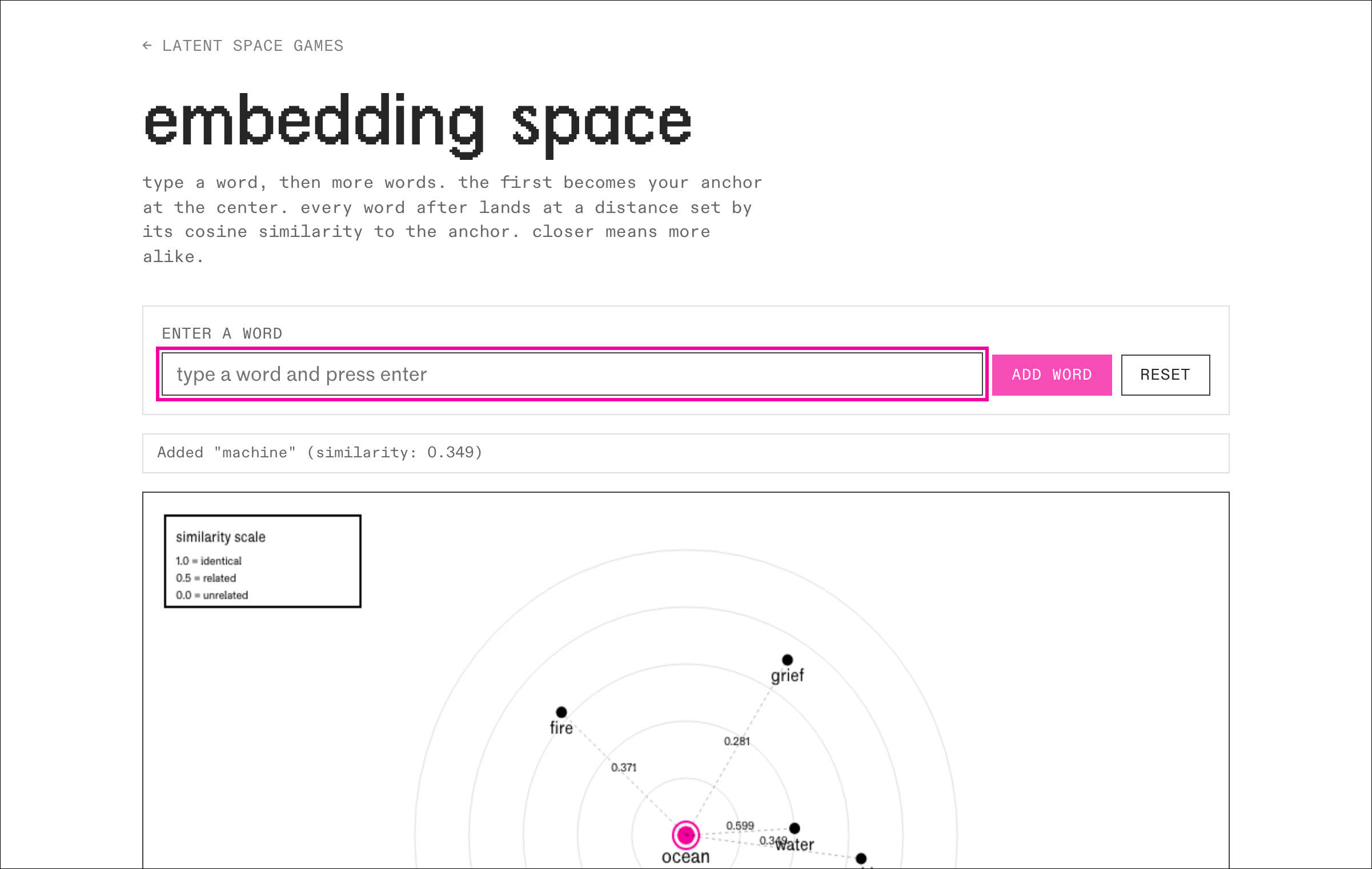Click the Add Word button
This screenshot has height=869, width=1372.
1052,375
